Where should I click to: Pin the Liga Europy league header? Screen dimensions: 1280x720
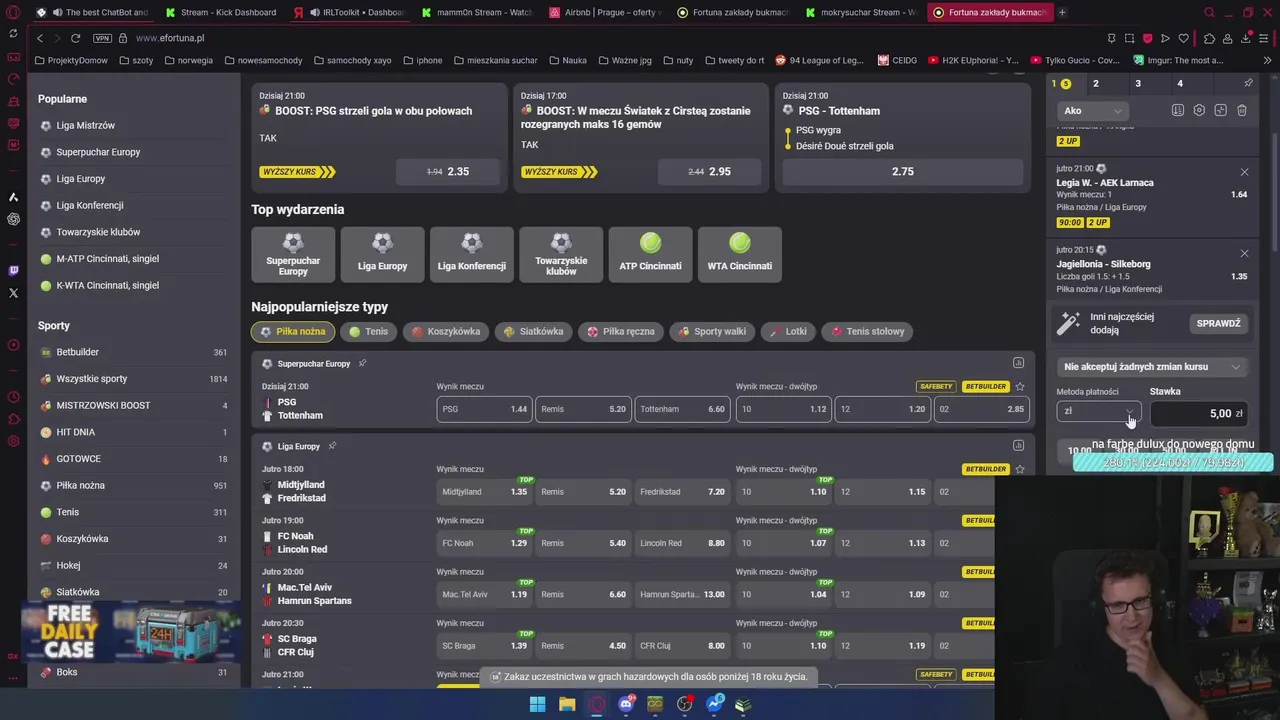(332, 446)
